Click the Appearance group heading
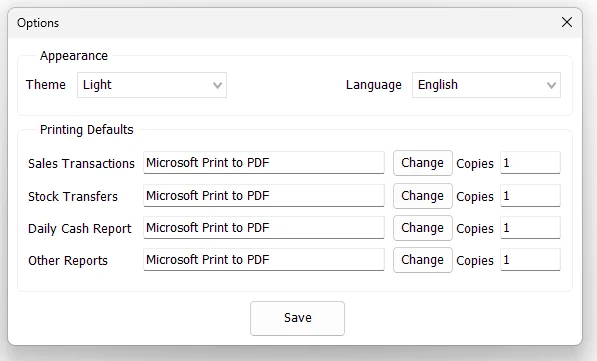 pos(74,56)
